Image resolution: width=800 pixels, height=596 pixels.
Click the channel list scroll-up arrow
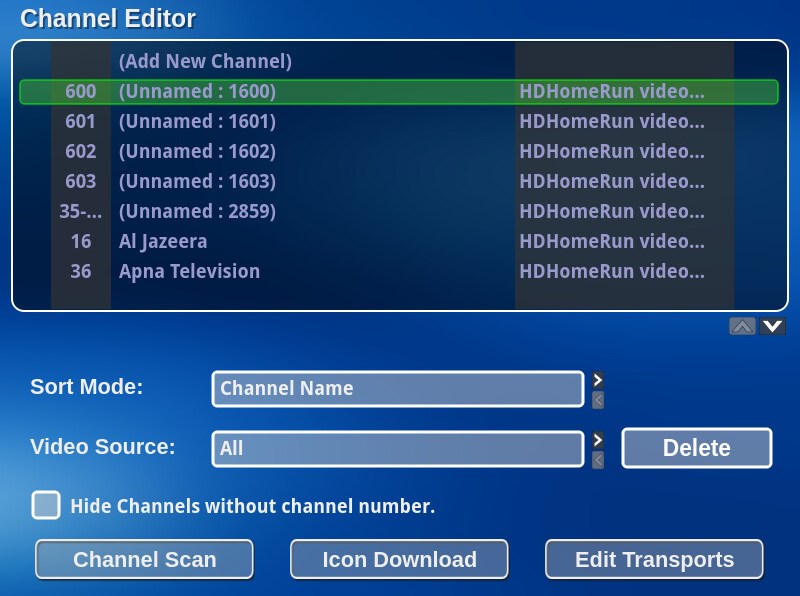pyautogui.click(x=742, y=326)
